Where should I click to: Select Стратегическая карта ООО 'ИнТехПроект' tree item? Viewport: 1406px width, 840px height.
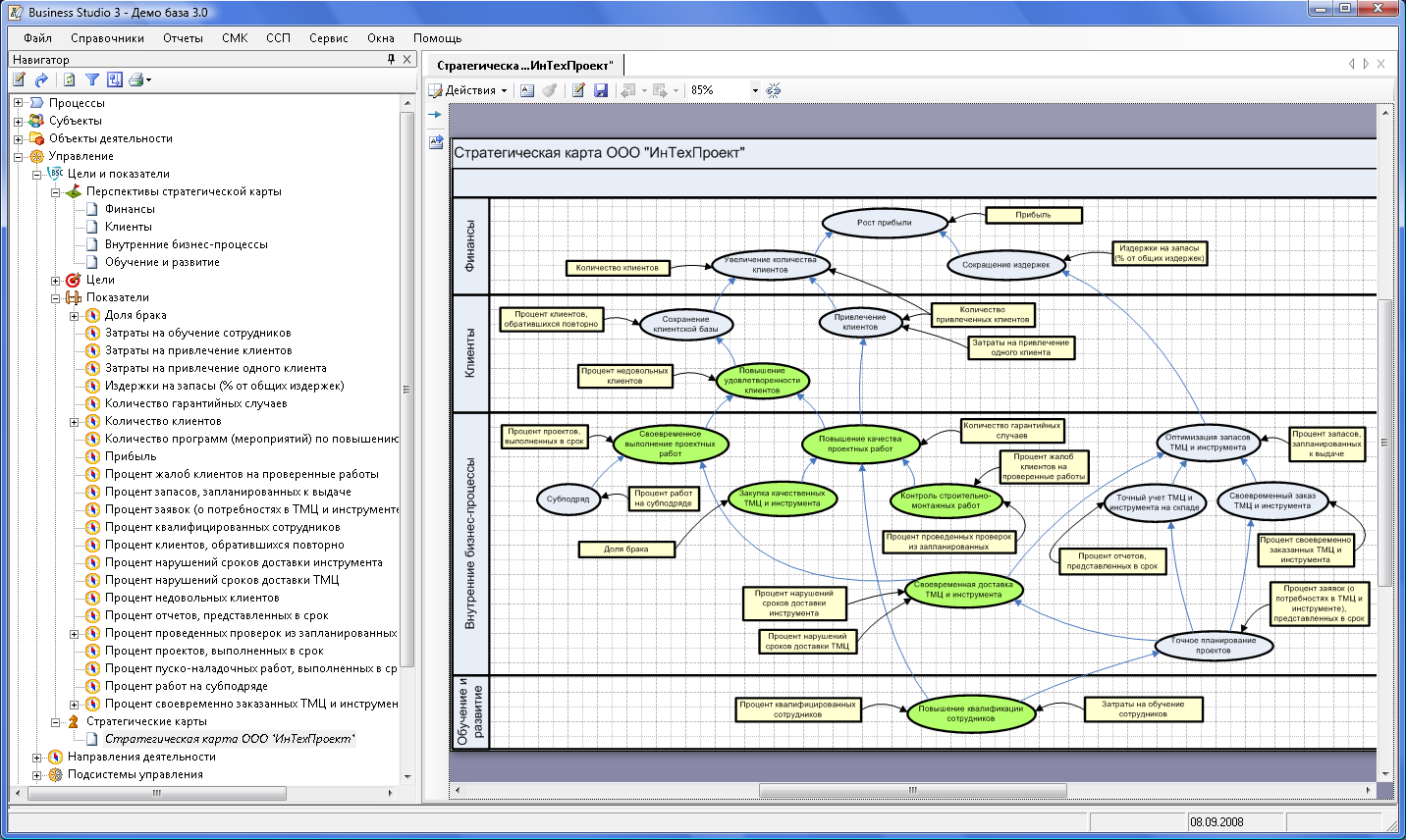(230, 739)
